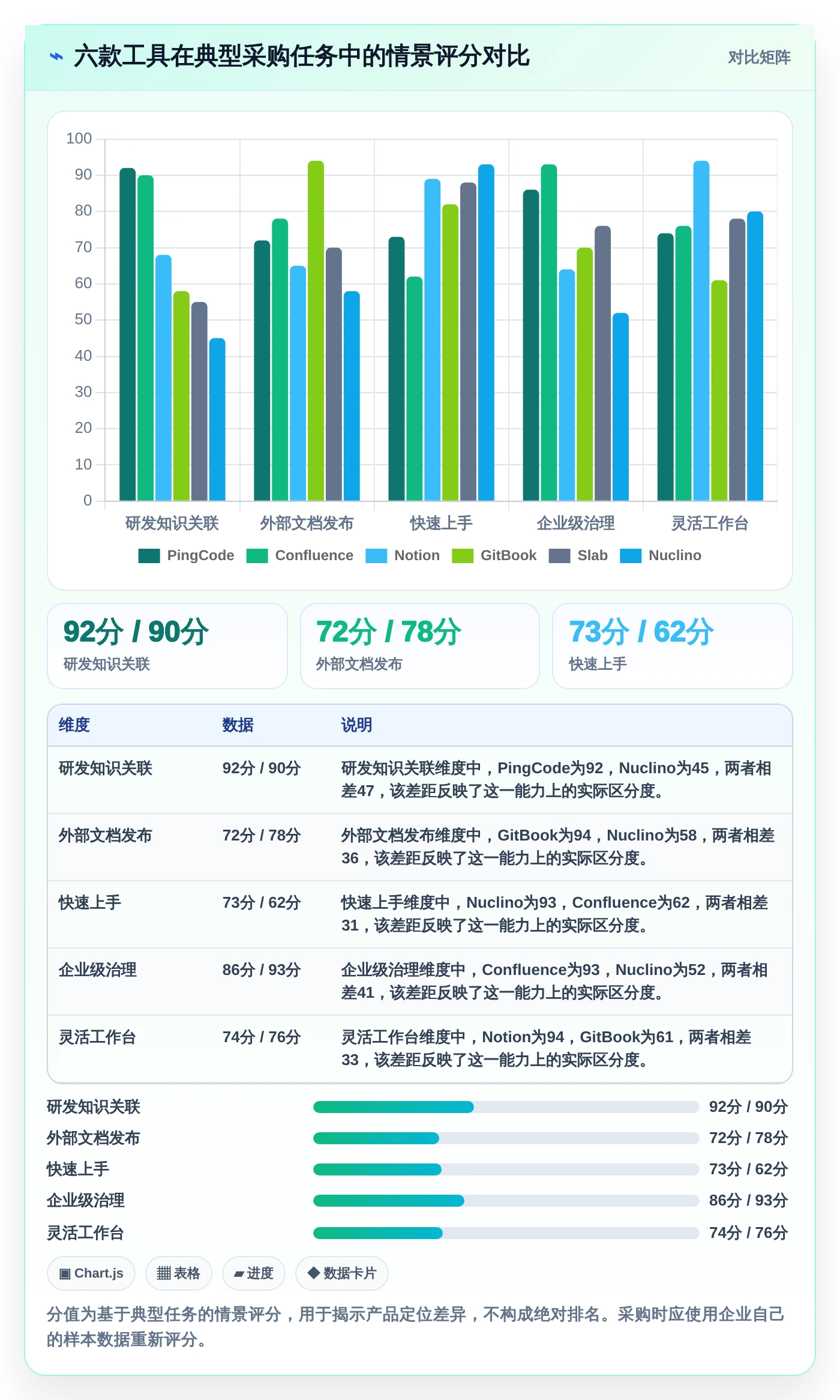Click the 数据卡片 tag chip
This screenshot has height=1400, width=840.
341,1273
